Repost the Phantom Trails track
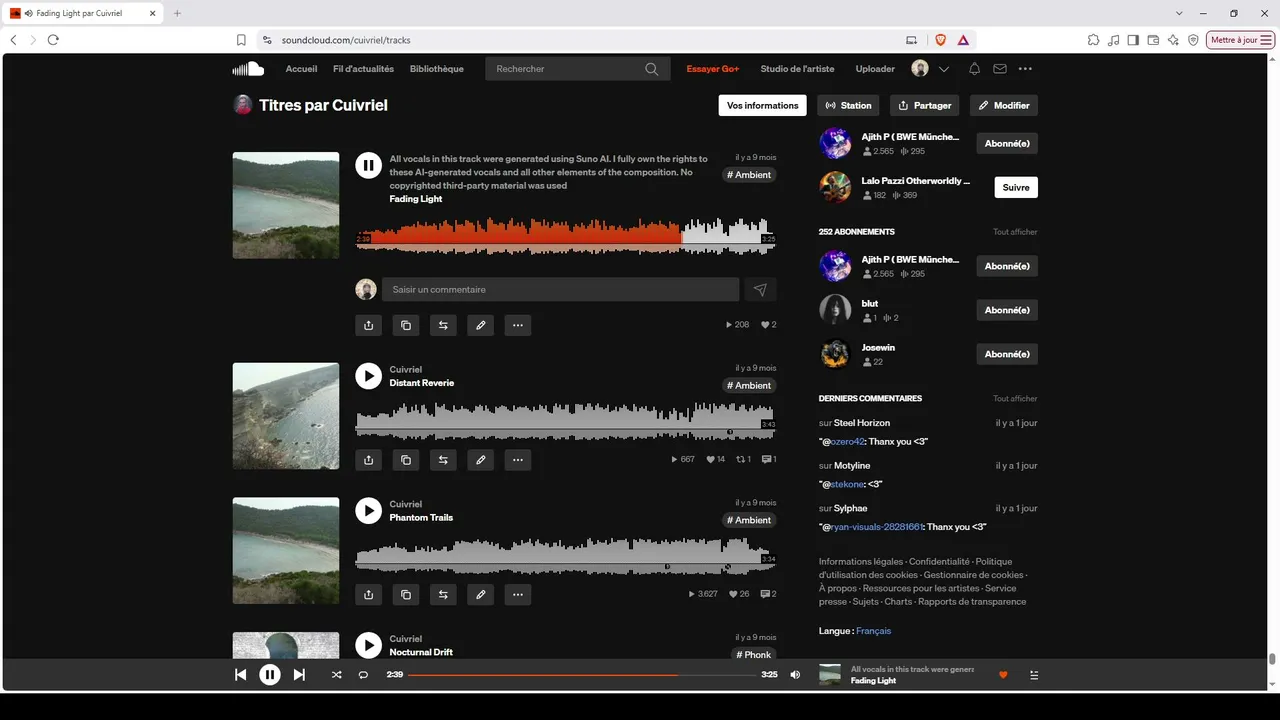The height and width of the screenshot is (720, 1280). click(x=443, y=594)
